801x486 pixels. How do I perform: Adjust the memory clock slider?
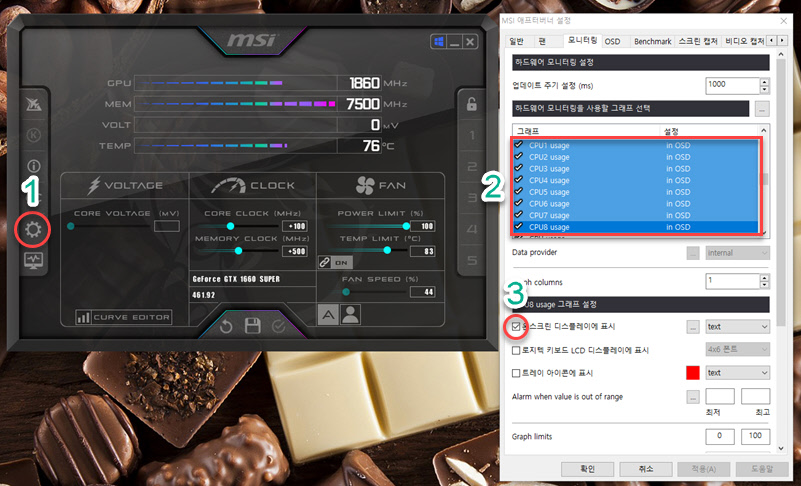point(238,251)
